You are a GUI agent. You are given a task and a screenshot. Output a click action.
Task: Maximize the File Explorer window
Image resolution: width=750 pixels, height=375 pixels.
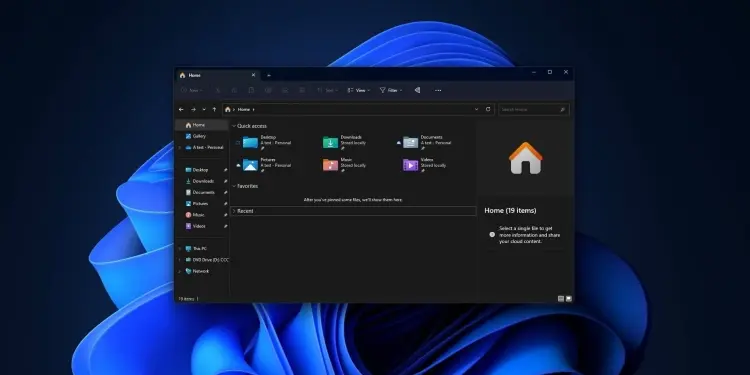coord(550,72)
